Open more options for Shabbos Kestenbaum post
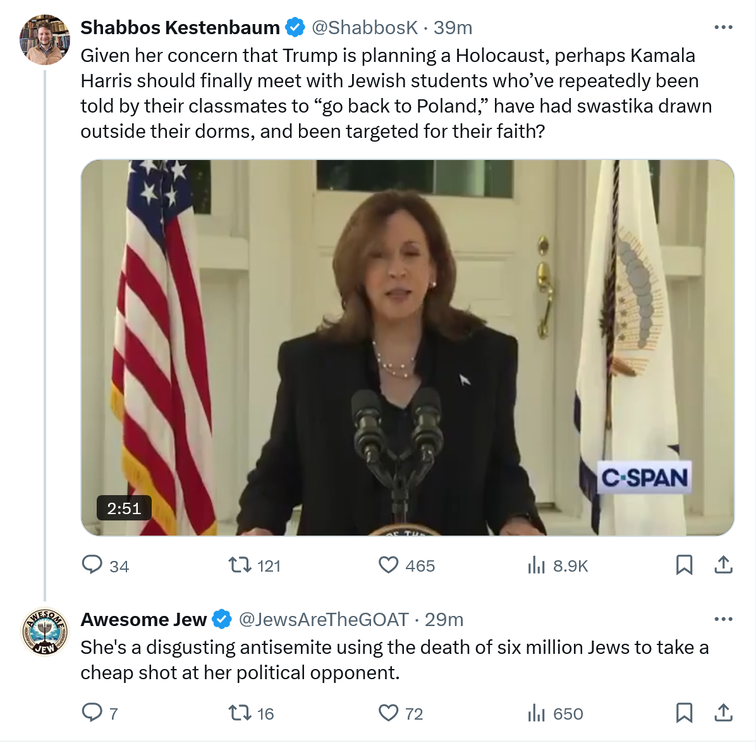The image size is (756, 750). pyautogui.click(x=722, y=27)
